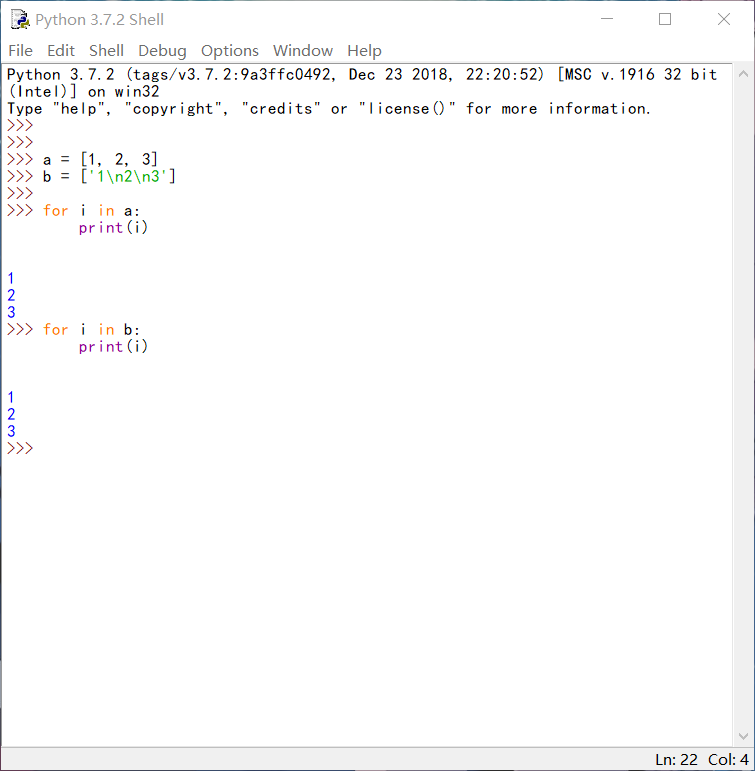Open the Shell menu
Screen dimensions: 755x771
coord(106,51)
